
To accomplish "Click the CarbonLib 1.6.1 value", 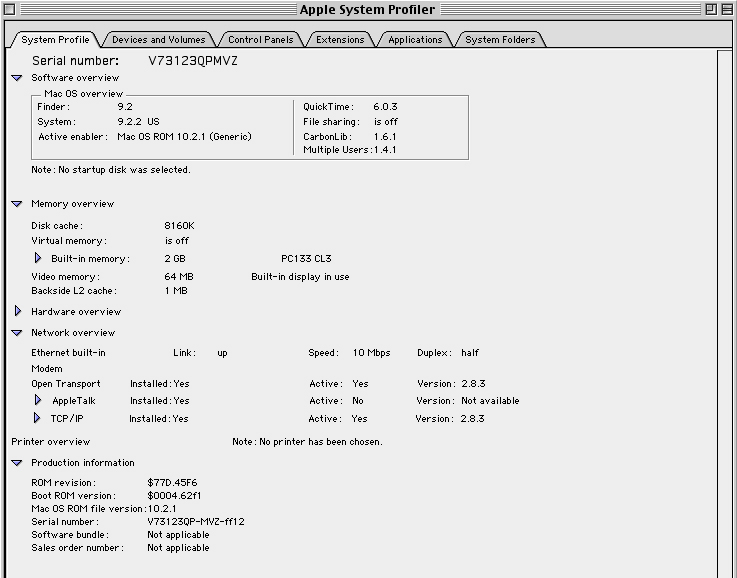I will (x=385, y=137).
